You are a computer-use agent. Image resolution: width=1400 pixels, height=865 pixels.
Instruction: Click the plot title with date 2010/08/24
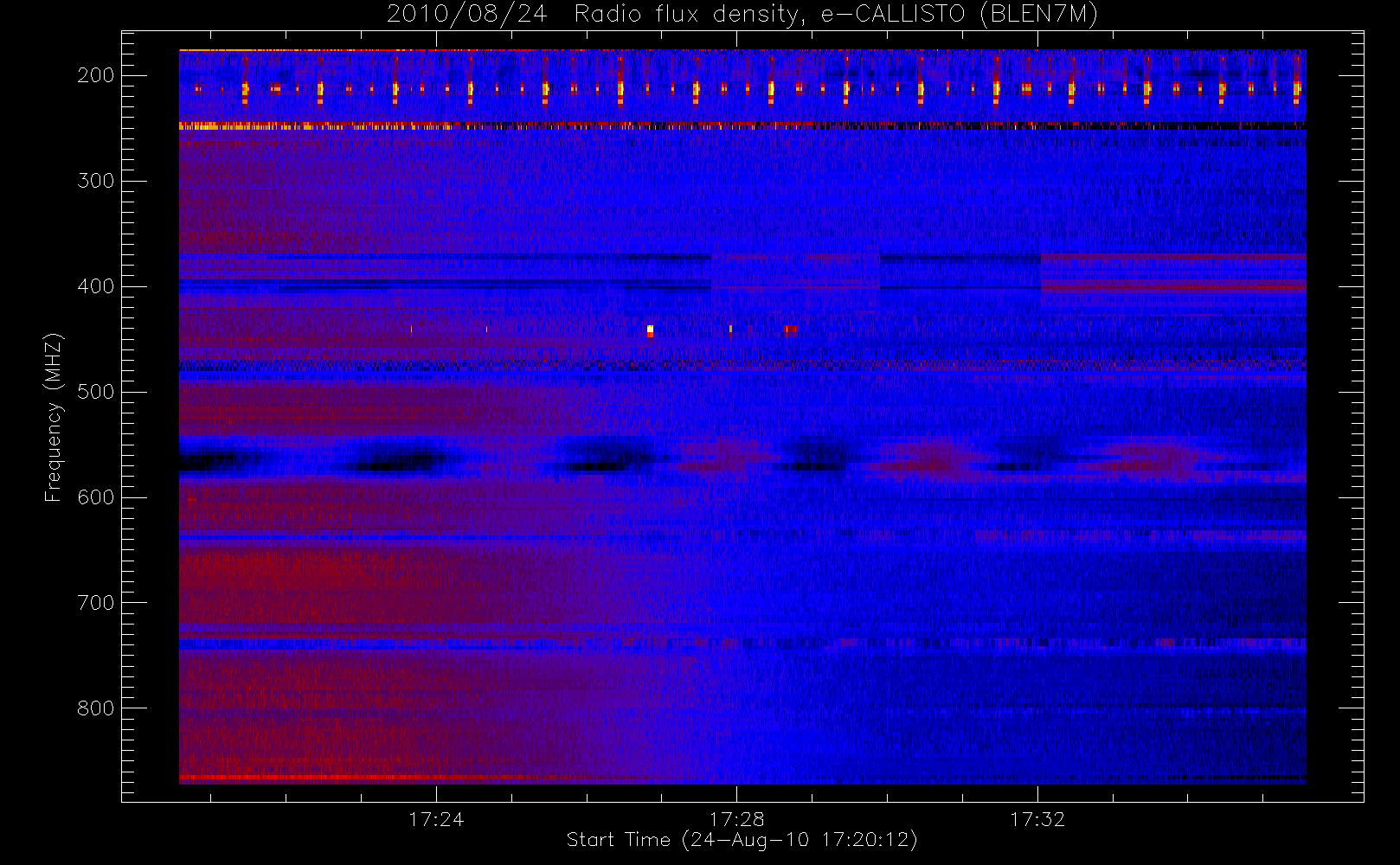click(742, 15)
